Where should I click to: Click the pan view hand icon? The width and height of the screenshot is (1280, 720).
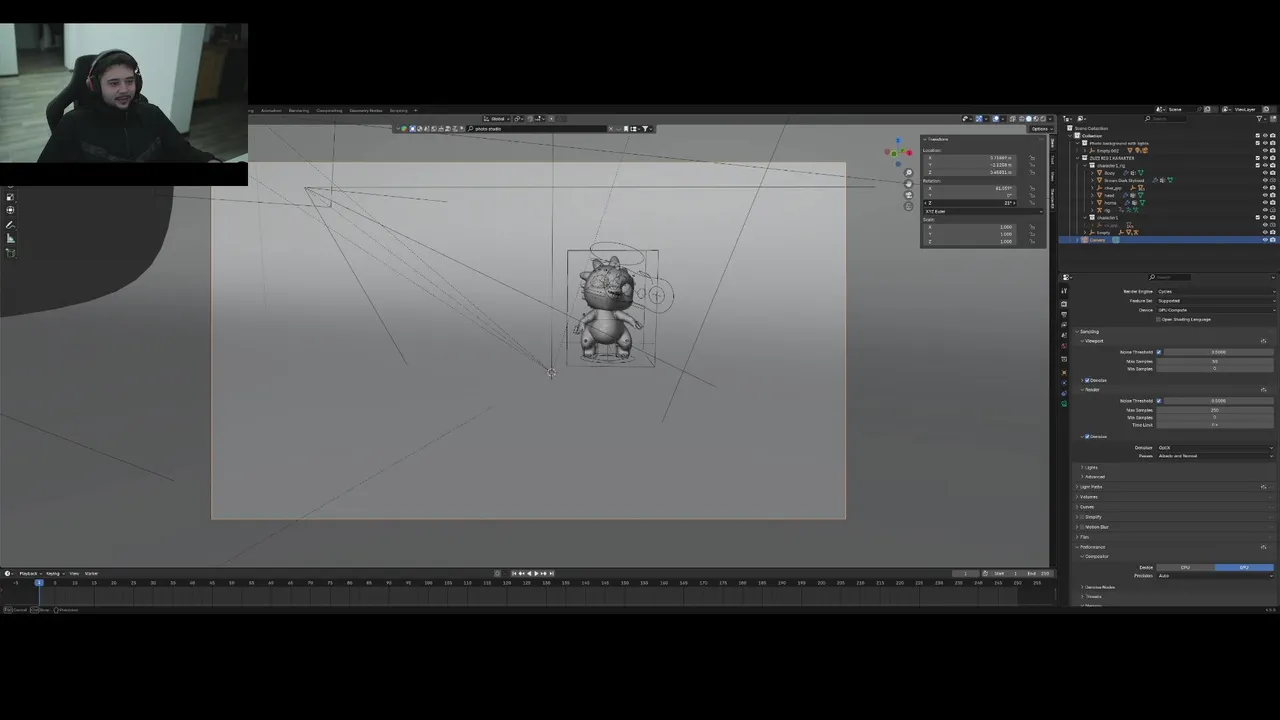click(908, 184)
